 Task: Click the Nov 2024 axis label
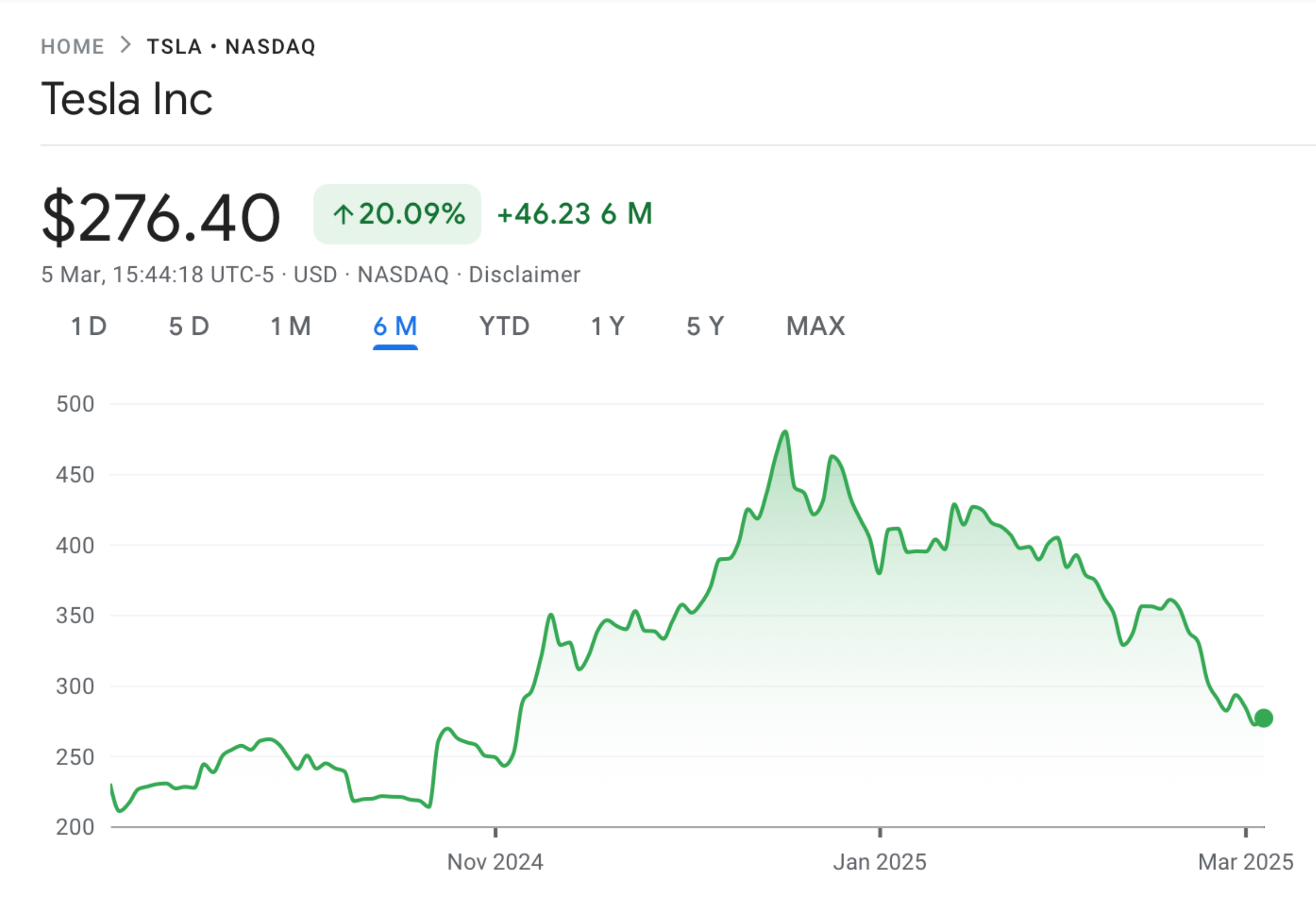pos(495,861)
